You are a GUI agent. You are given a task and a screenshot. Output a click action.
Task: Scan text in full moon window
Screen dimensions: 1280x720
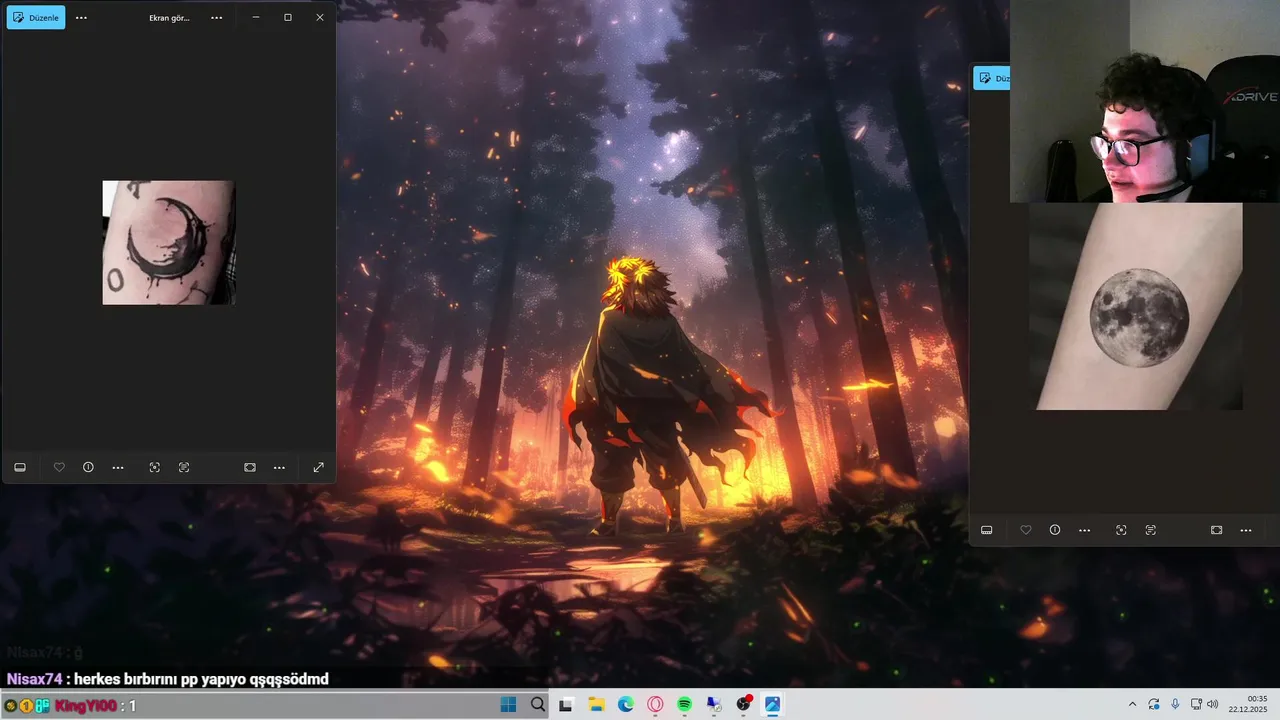point(1150,530)
